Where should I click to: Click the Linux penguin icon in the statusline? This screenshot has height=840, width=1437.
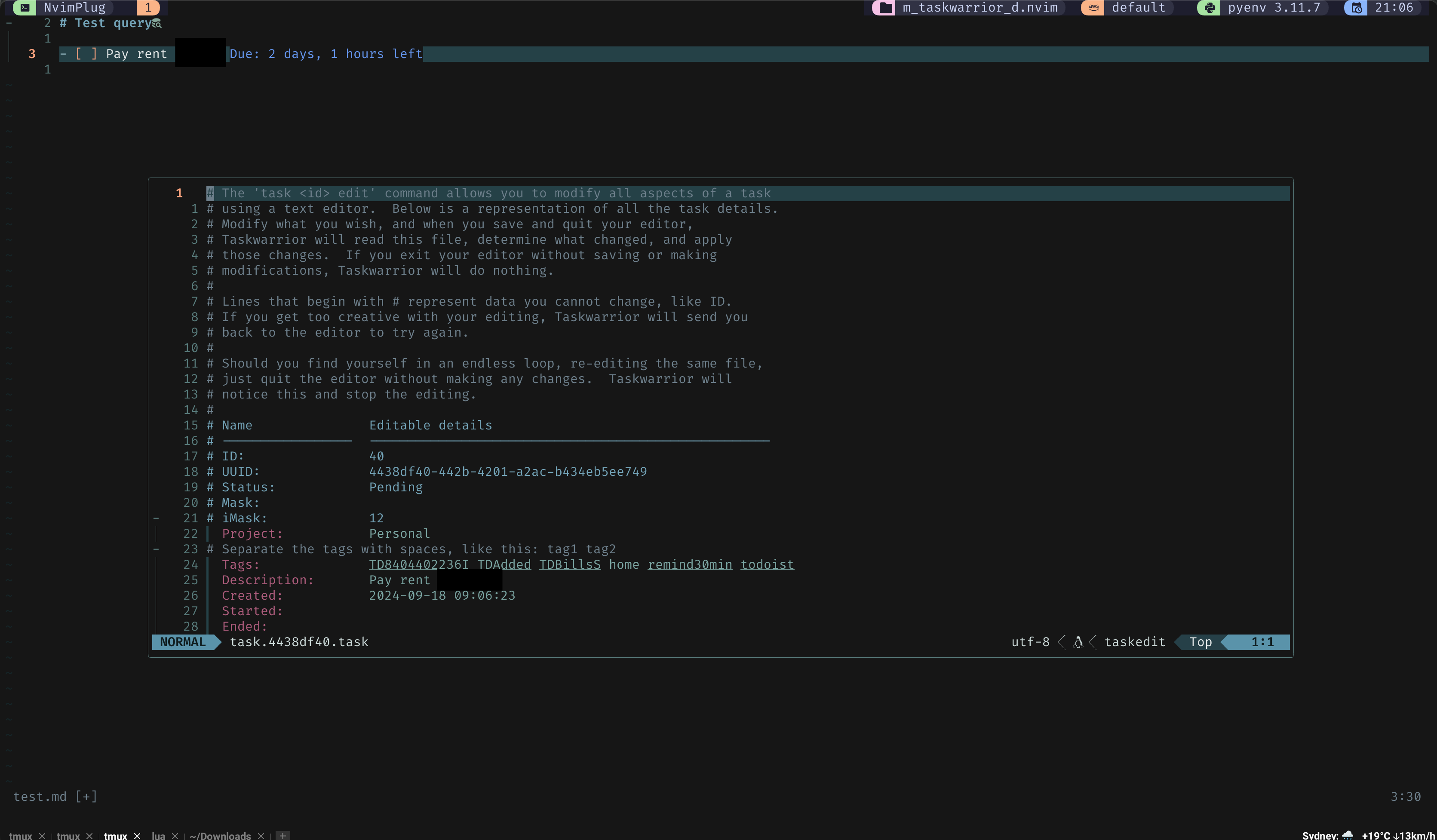click(x=1078, y=642)
